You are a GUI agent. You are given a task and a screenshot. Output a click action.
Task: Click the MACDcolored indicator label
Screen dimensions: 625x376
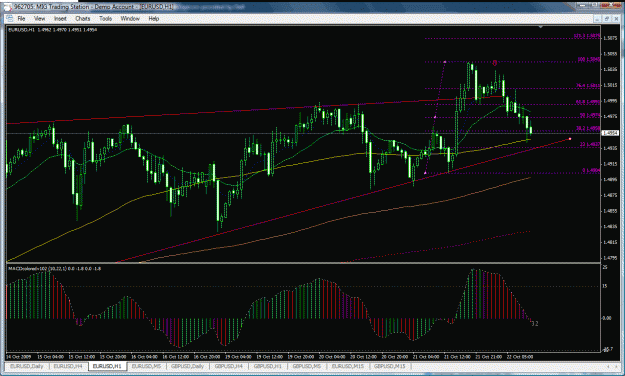pyautogui.click(x=55, y=269)
